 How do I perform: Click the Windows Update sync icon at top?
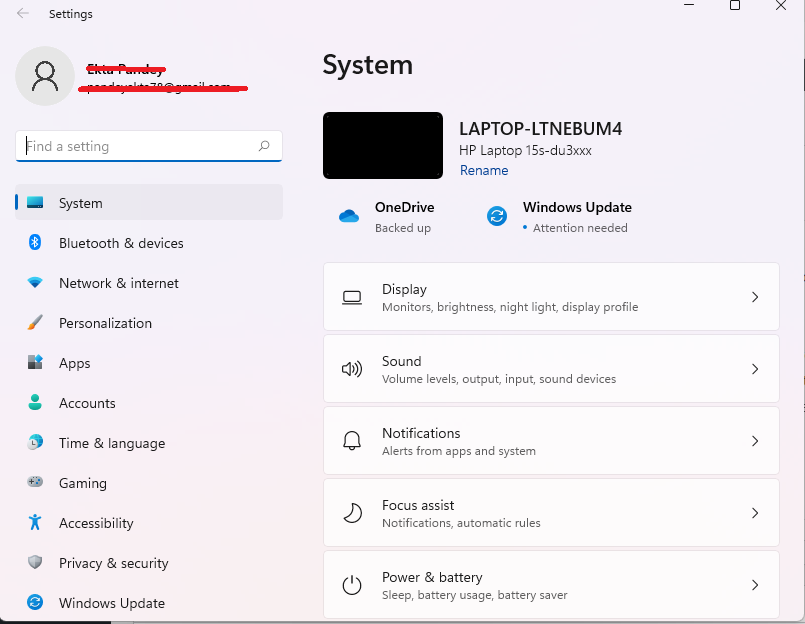(x=497, y=216)
